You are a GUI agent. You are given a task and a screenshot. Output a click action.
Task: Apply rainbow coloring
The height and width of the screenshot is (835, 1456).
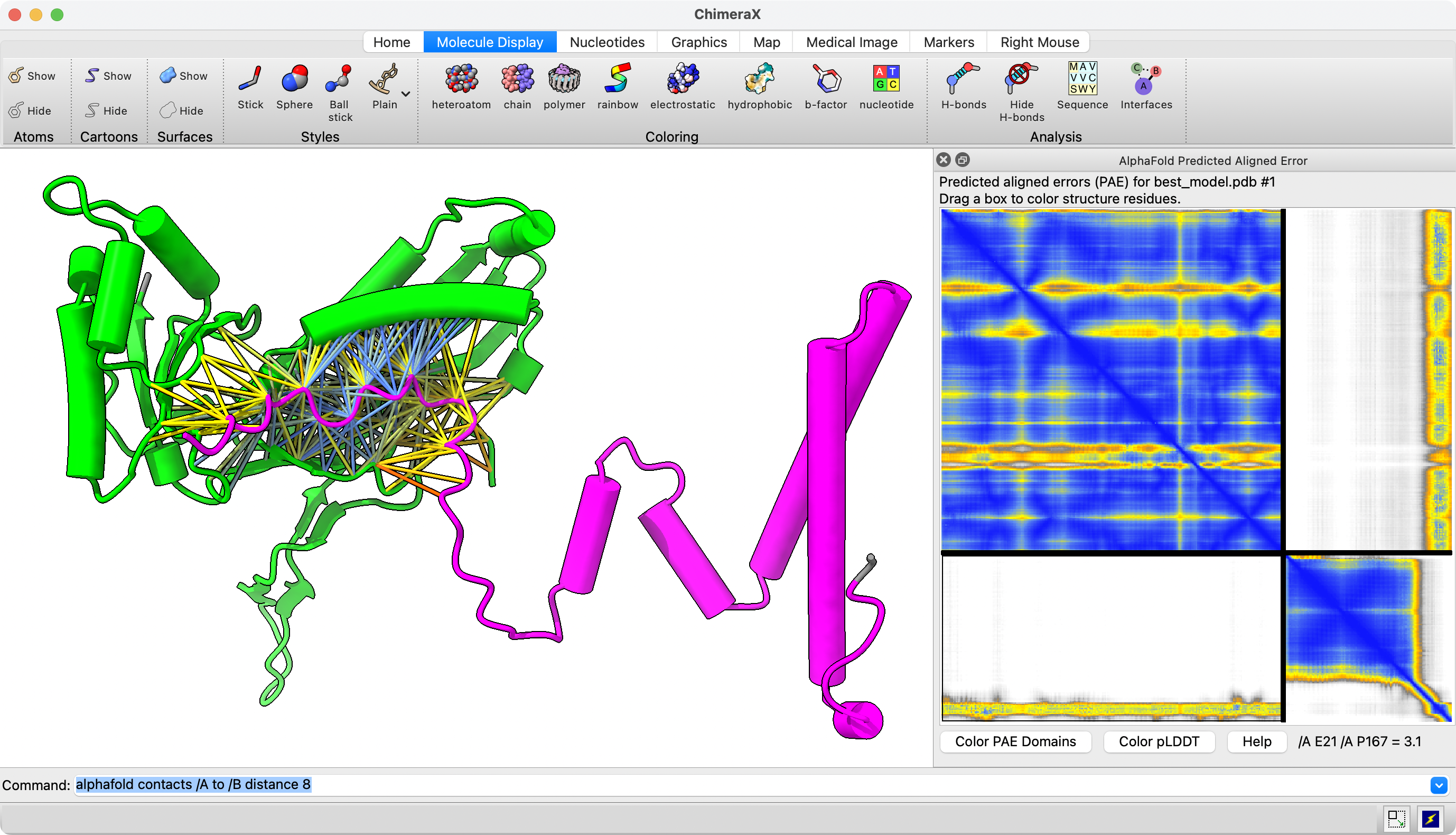click(x=618, y=87)
